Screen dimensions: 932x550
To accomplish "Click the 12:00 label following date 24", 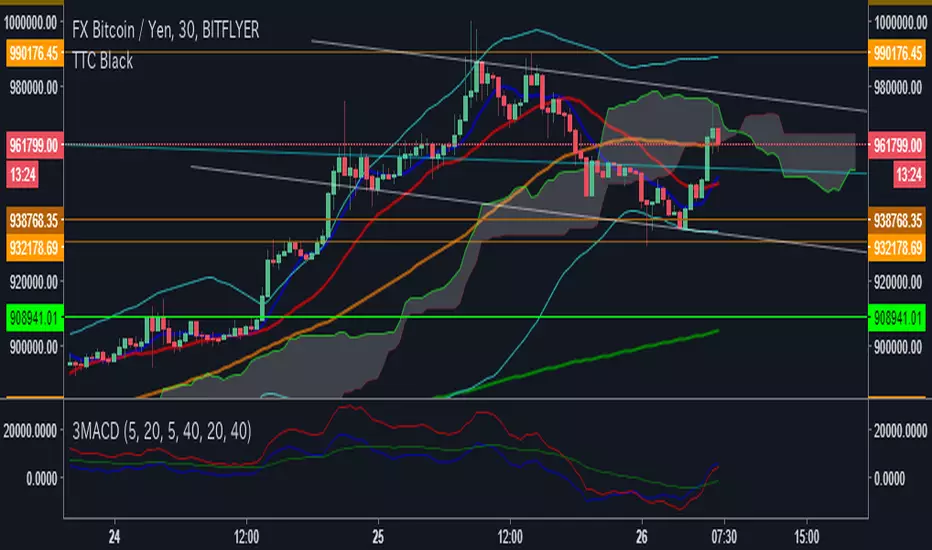I will (246, 537).
